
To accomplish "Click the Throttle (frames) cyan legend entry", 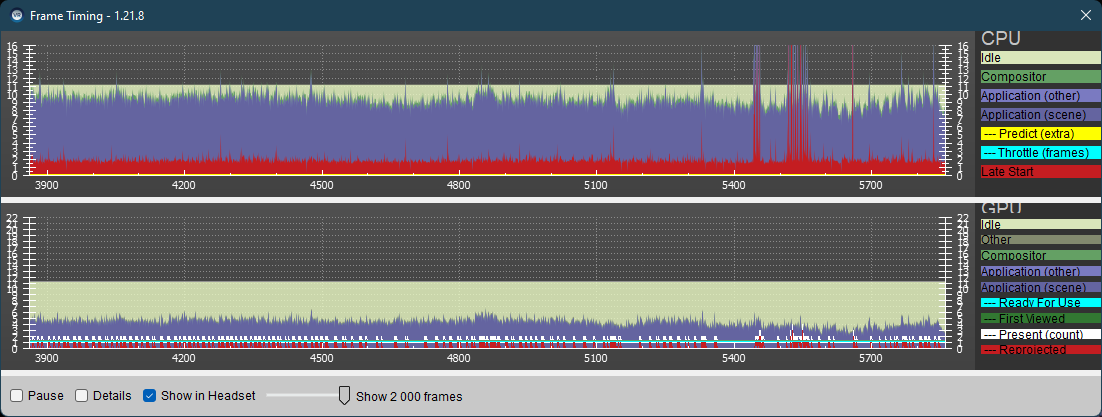I will point(1040,153).
